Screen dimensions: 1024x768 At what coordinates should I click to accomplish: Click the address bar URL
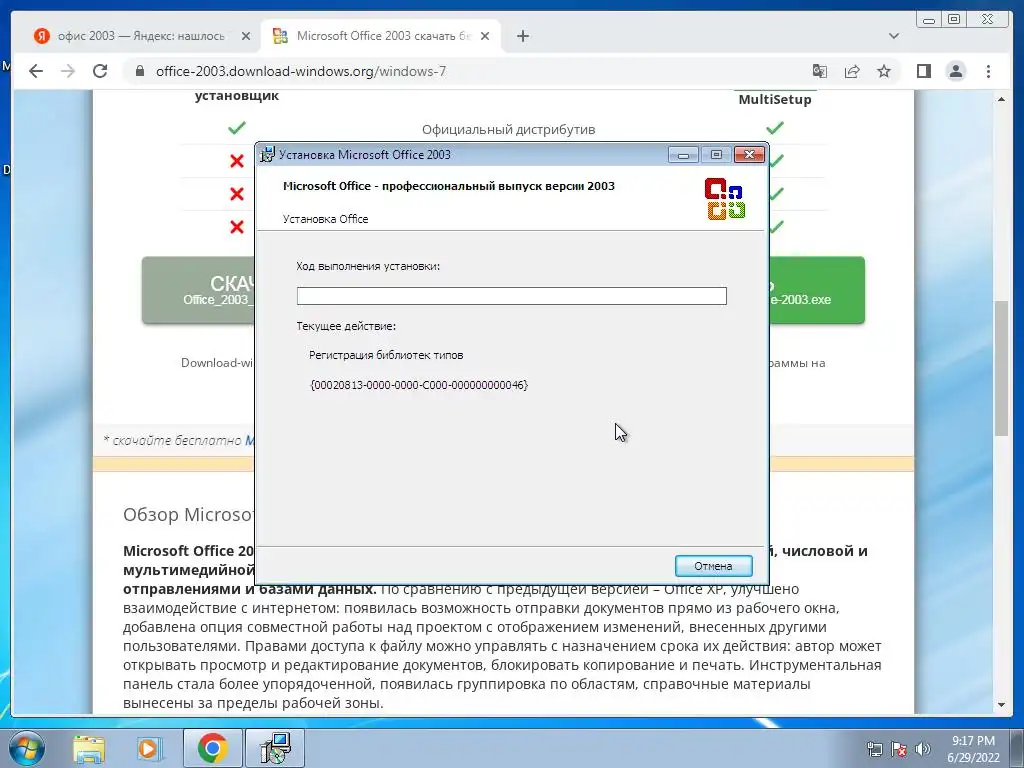coord(300,71)
